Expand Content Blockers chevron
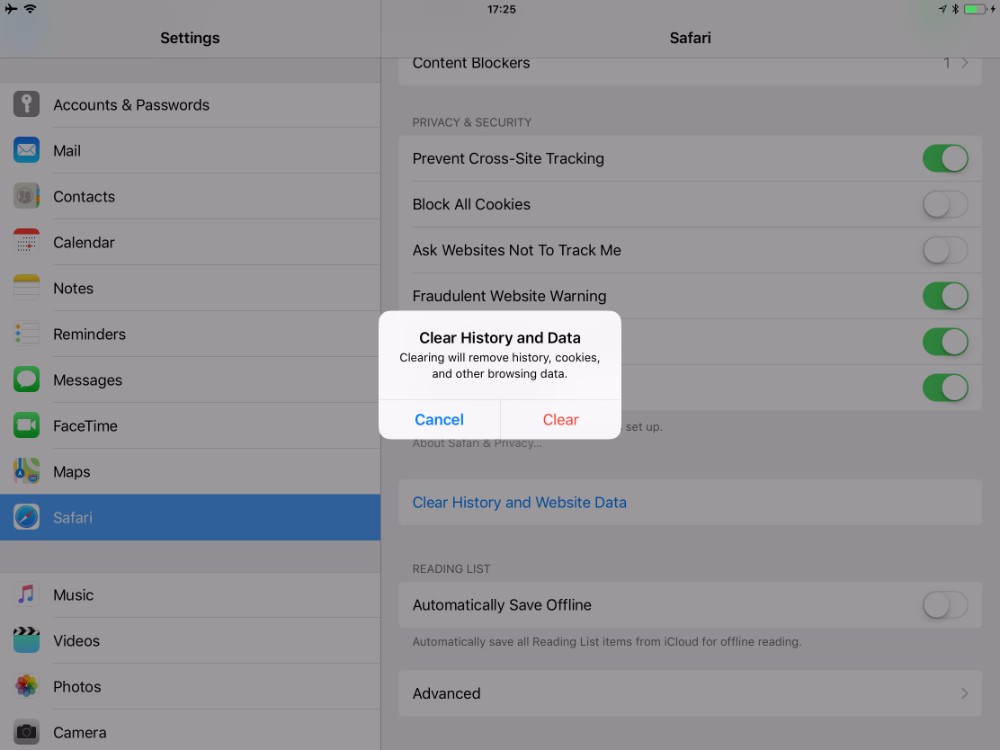The image size is (1000, 750). pyautogui.click(x=965, y=62)
